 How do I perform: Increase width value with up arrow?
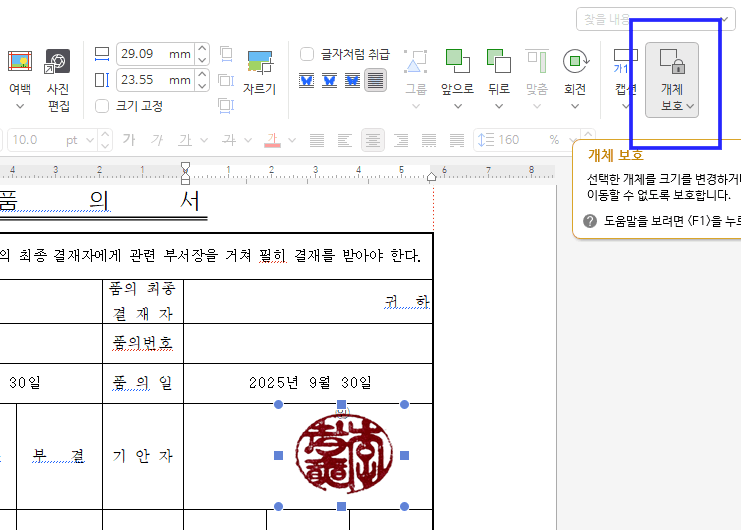click(x=202, y=48)
